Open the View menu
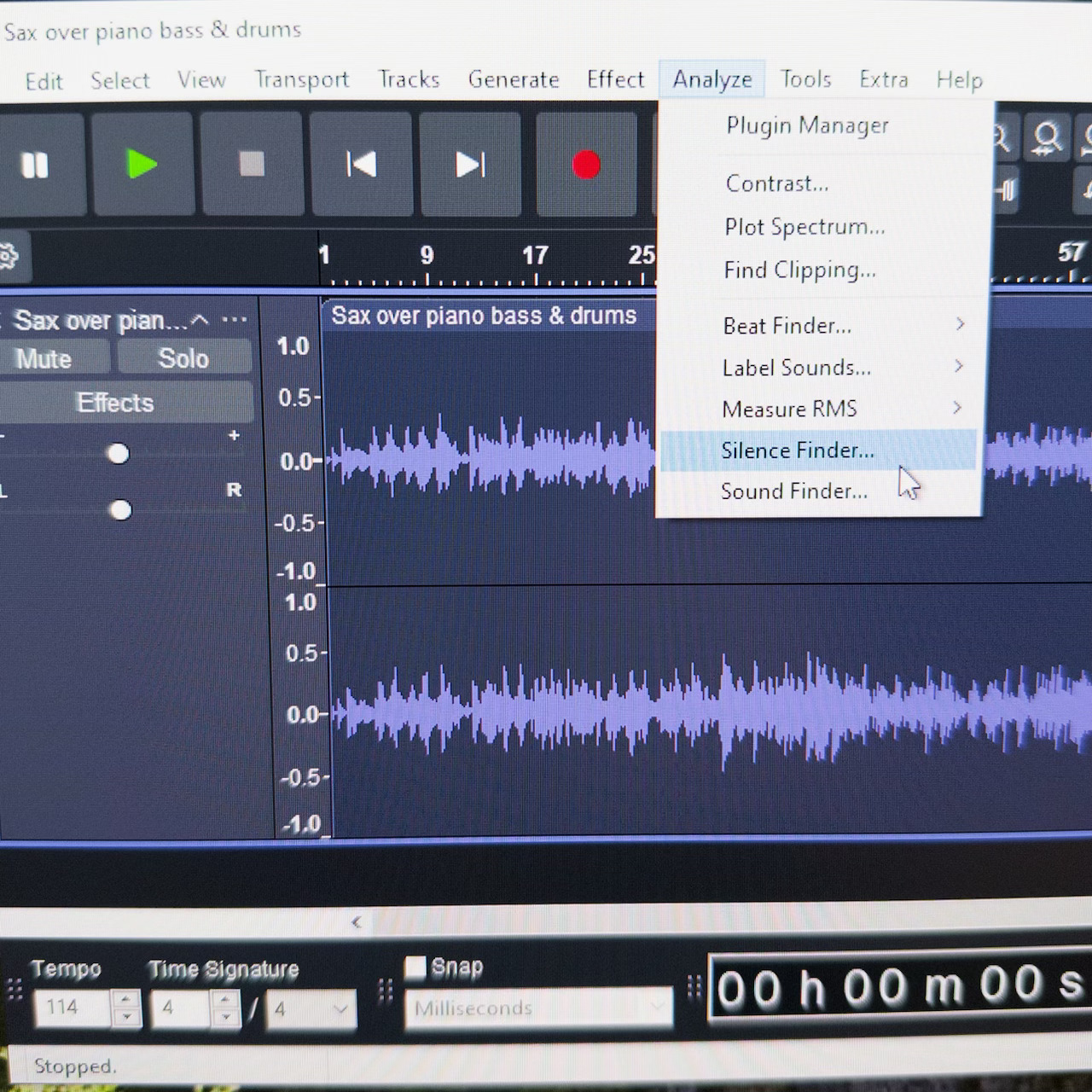Viewport: 1092px width, 1092px height. 201,79
